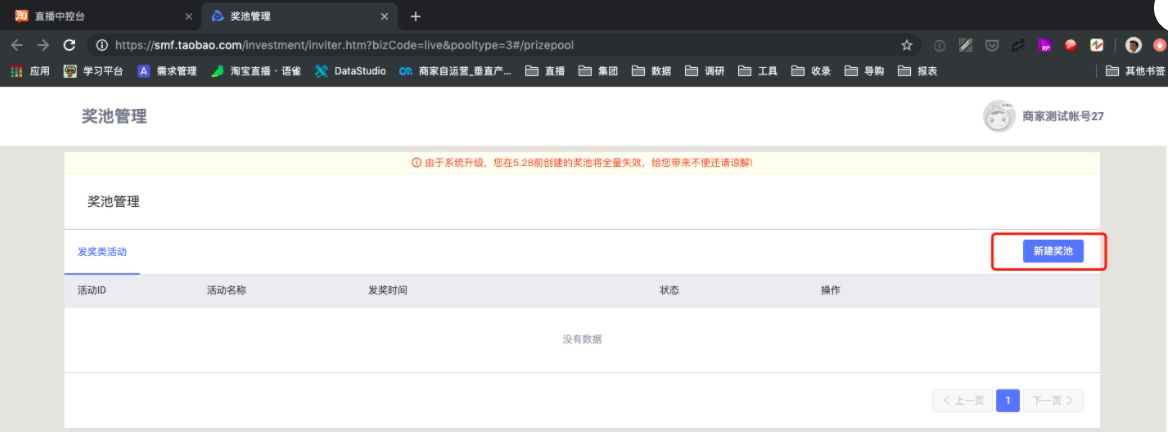Open the 报表 bookmarks folder
1168x432 pixels.
918,72
